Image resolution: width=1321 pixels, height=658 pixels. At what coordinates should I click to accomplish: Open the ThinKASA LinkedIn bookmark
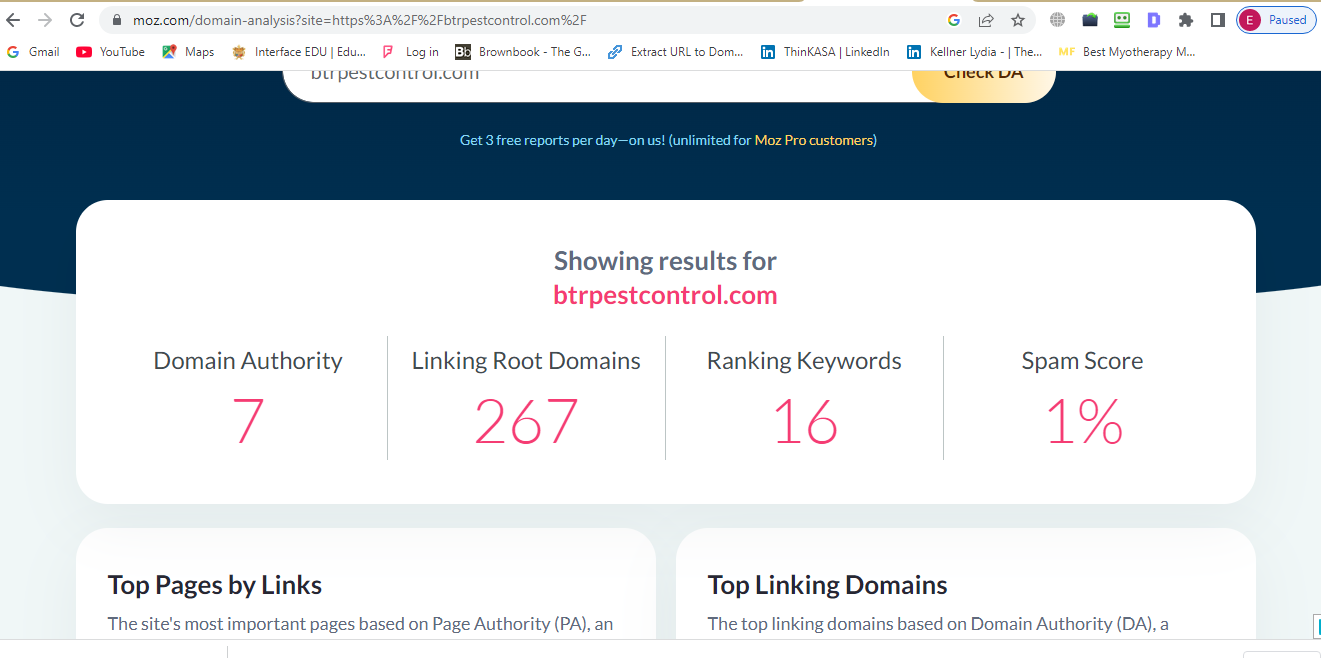tap(825, 52)
